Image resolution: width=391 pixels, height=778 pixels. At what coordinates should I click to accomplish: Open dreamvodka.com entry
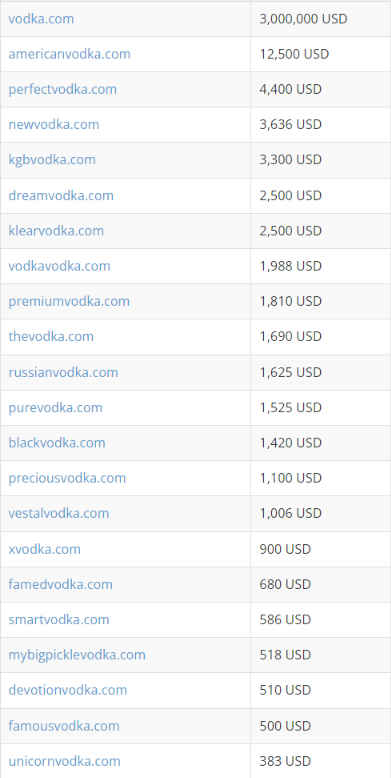pos(61,195)
